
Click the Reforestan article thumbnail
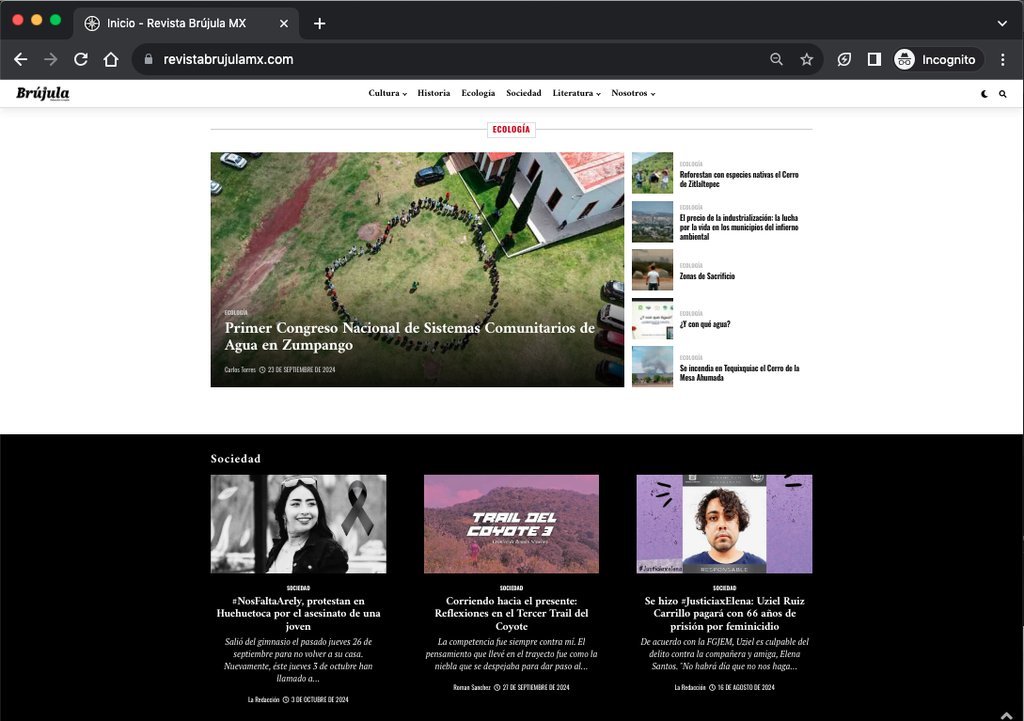[x=652, y=173]
